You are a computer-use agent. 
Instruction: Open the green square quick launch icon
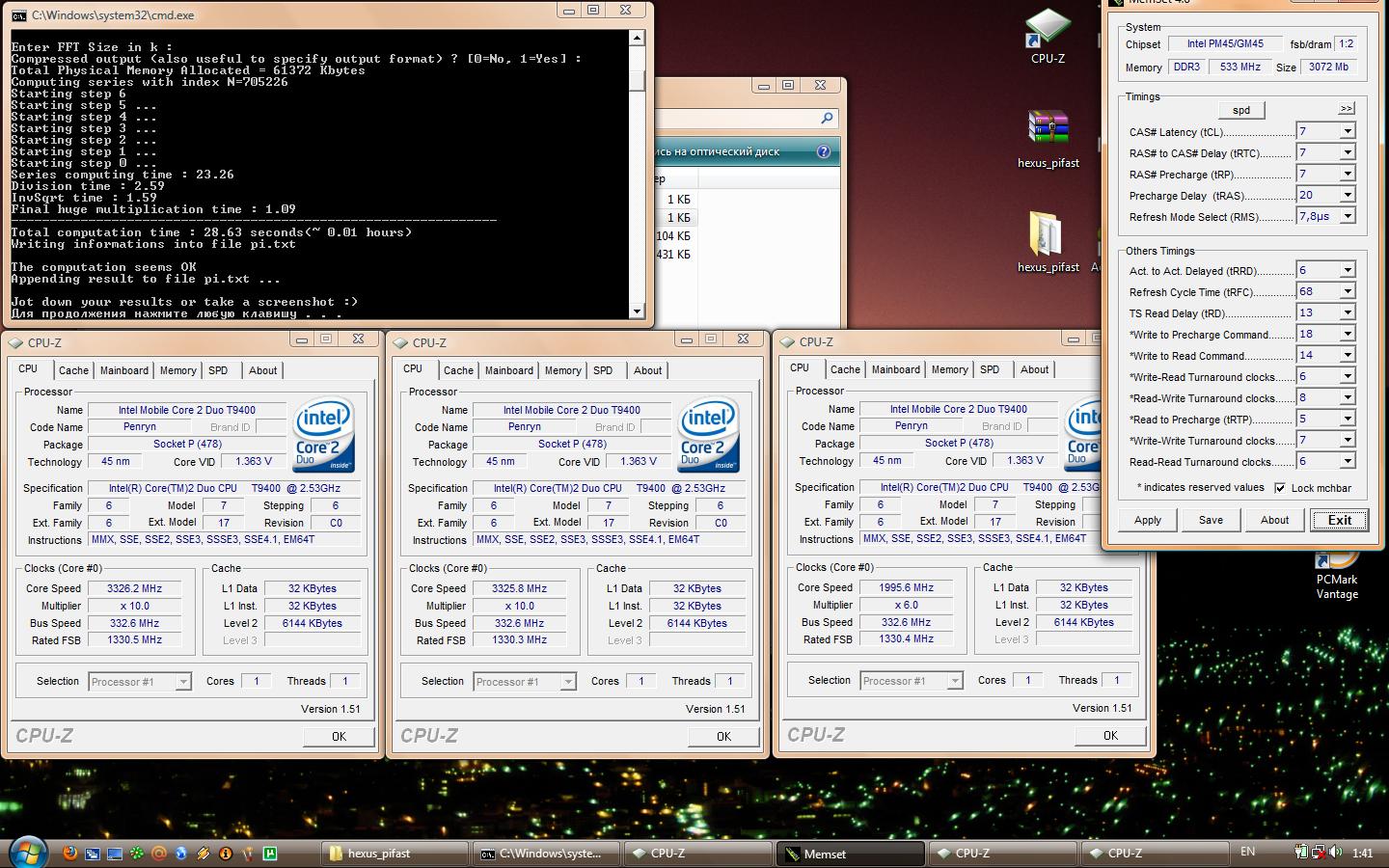click(270, 854)
